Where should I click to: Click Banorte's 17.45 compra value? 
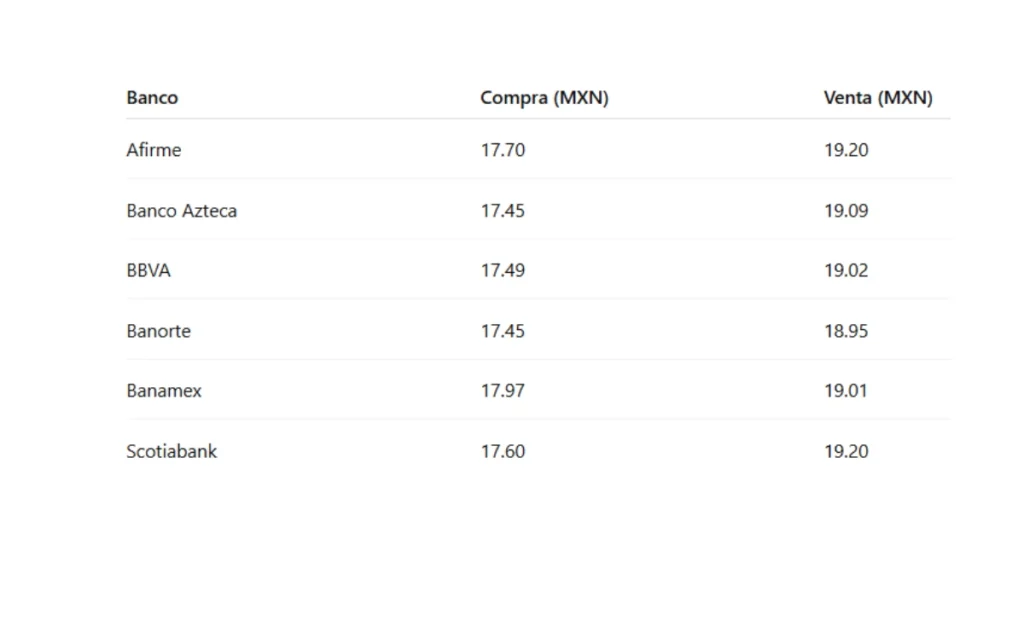(503, 331)
